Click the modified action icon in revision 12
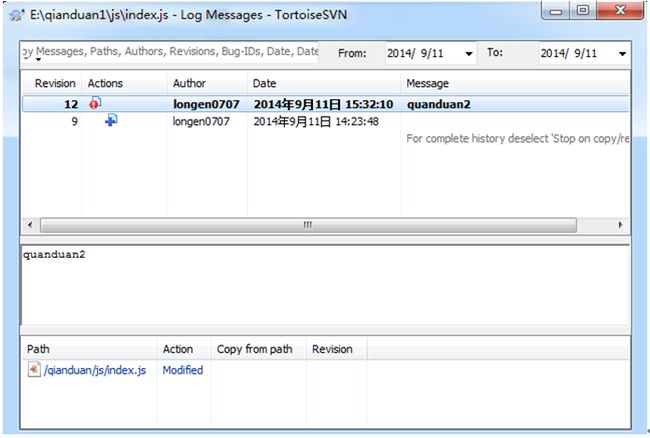This screenshot has height=438, width=650. 95,103
